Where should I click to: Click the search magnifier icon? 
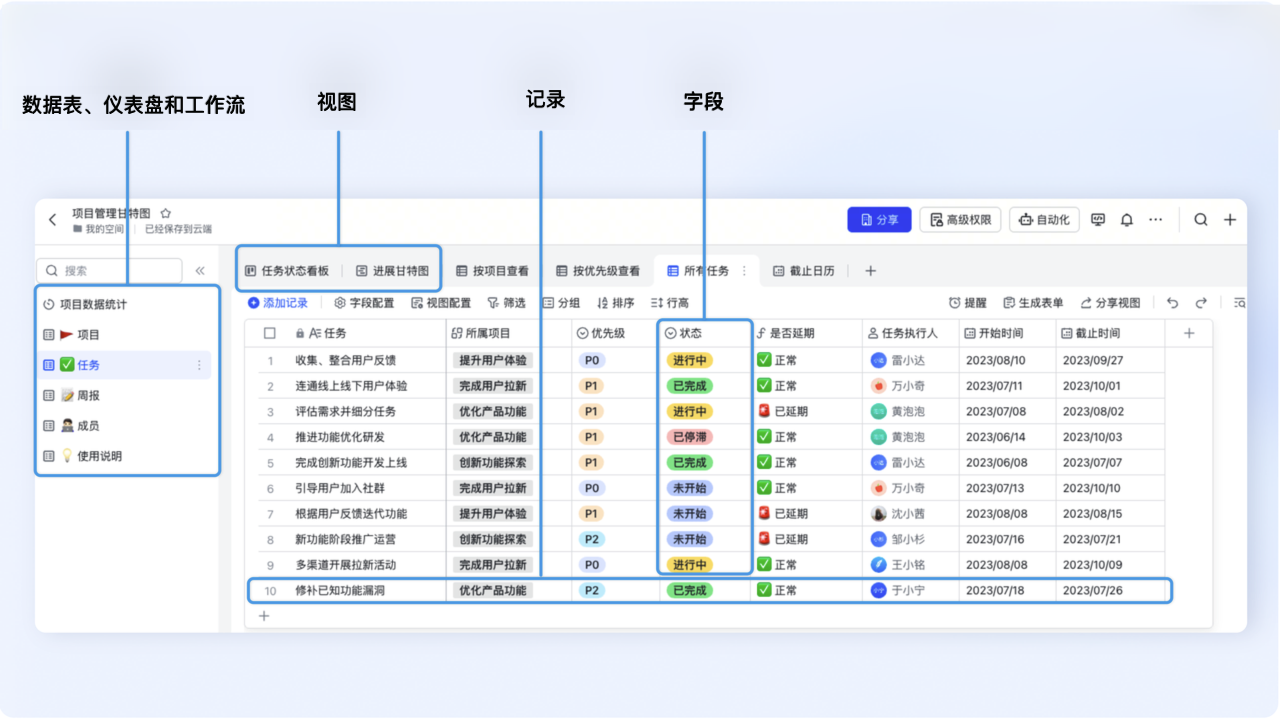(1199, 219)
